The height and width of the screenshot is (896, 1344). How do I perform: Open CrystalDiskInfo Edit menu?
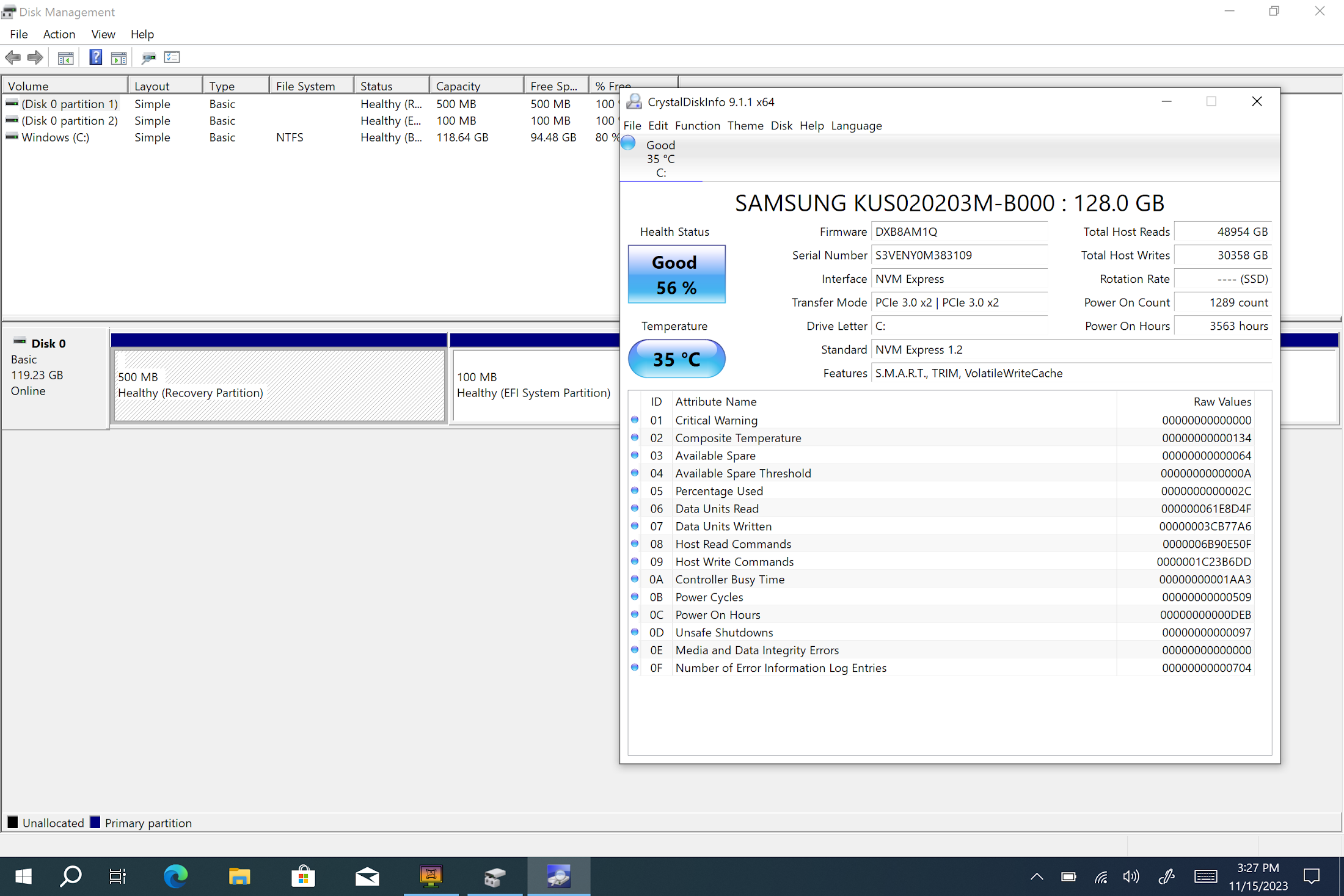(x=658, y=125)
